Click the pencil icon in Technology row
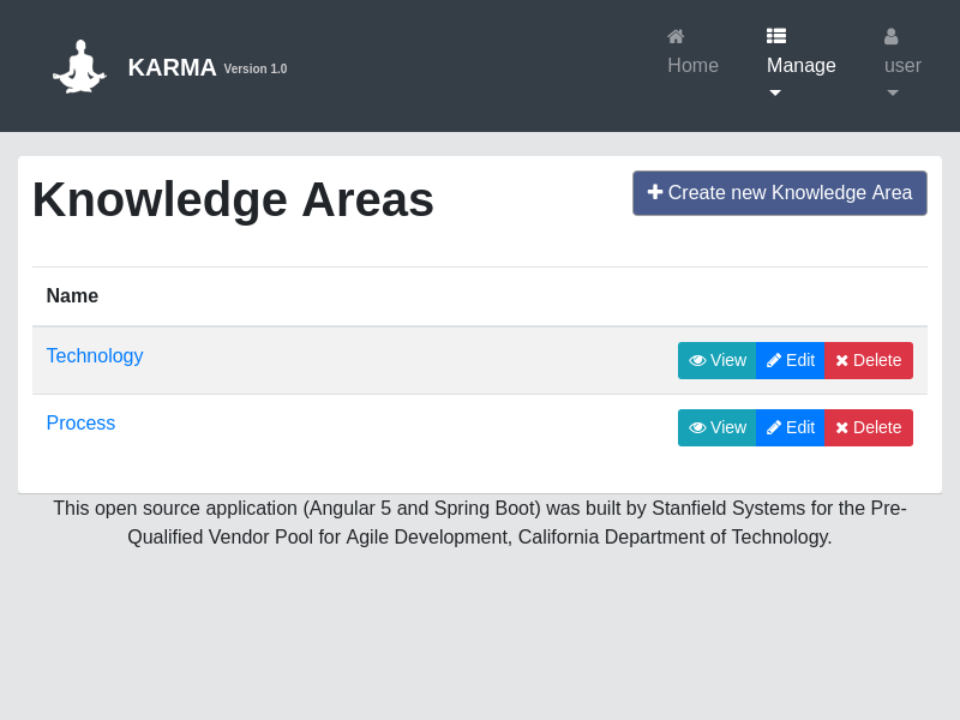 click(774, 361)
